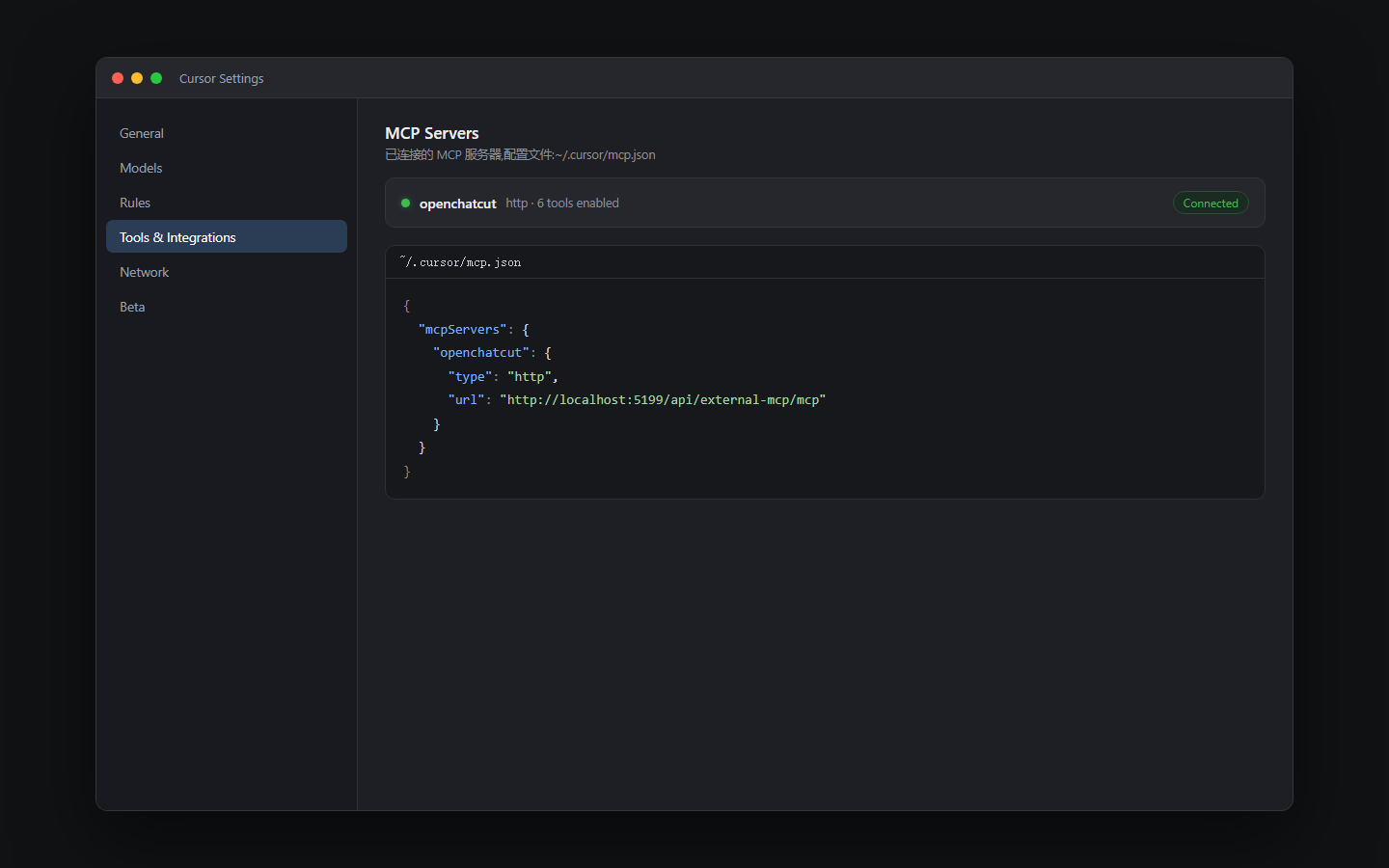Go to the Models settings page
This screenshot has width=1389, height=868.
[x=227, y=168]
